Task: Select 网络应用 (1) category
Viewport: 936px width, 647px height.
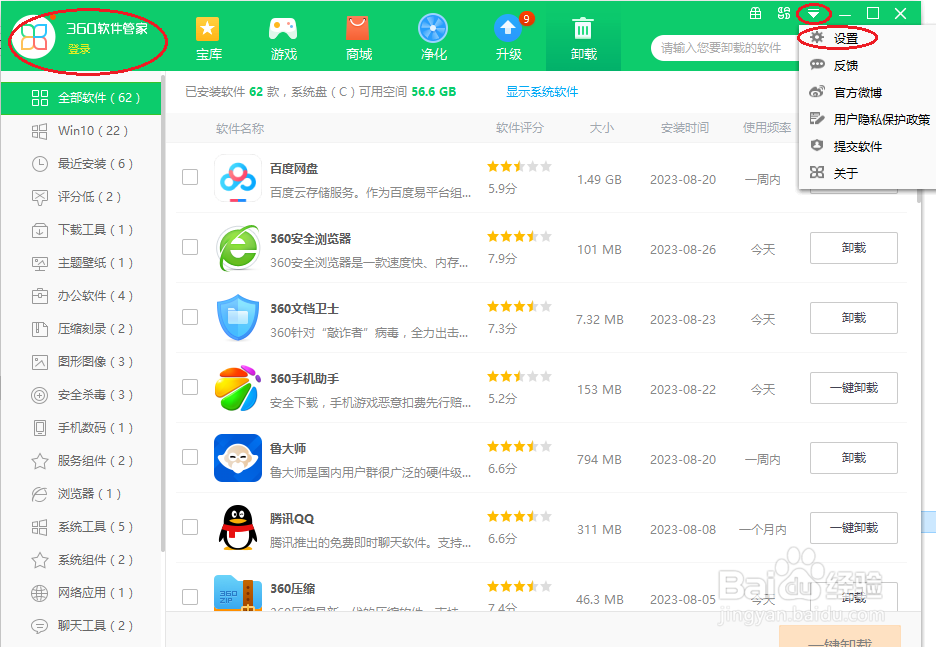Action: 81,593
